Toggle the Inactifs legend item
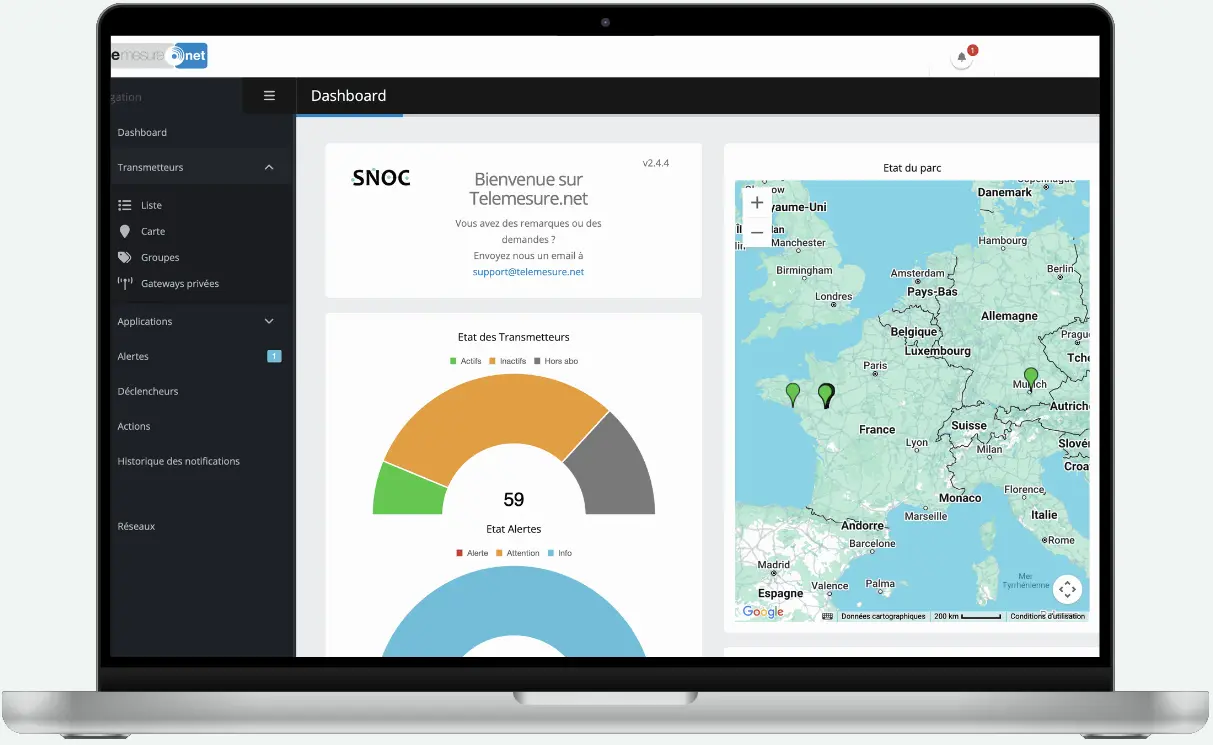Viewport: 1213px width, 745px height. (x=507, y=361)
